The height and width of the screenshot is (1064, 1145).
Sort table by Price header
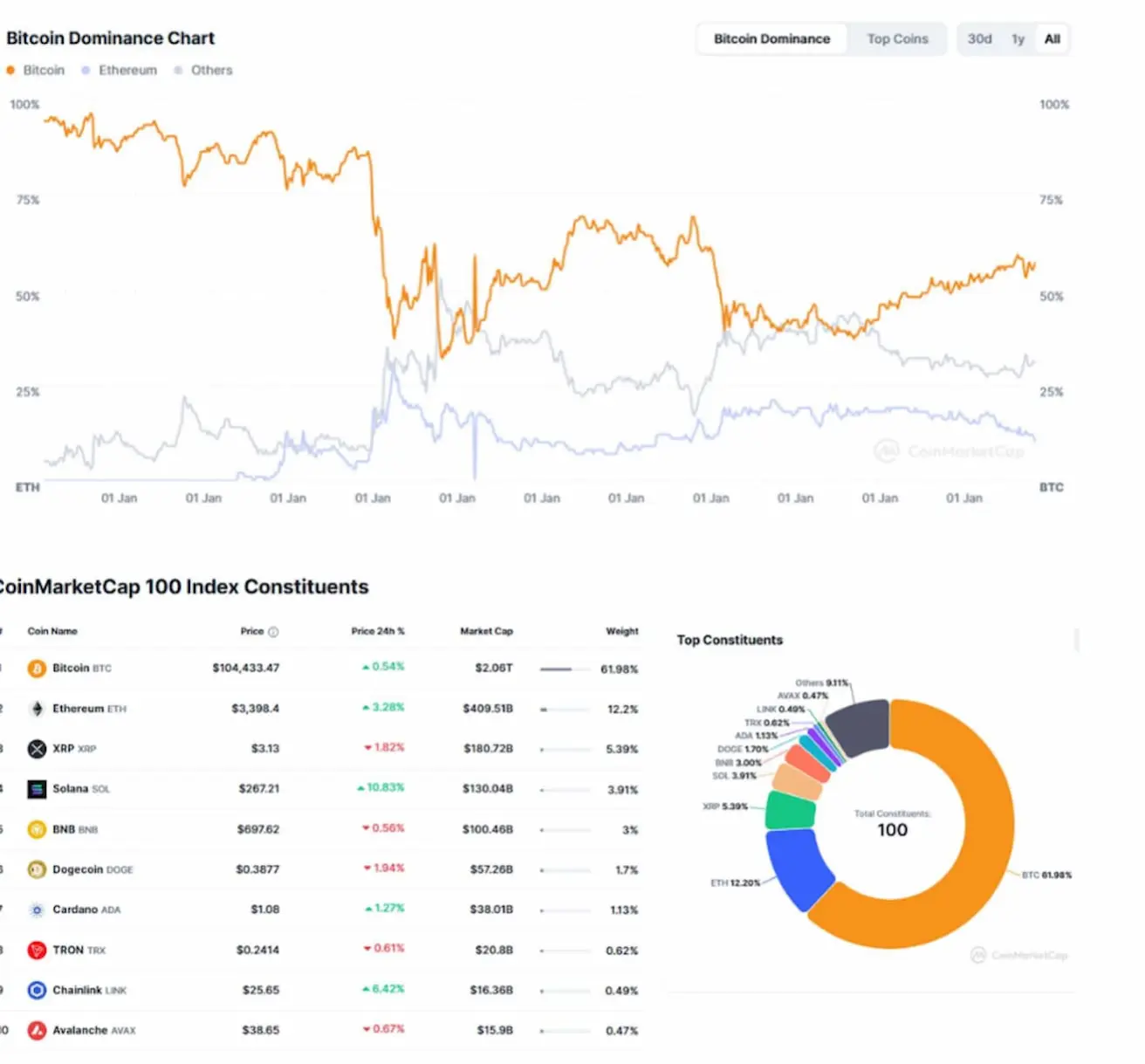252,631
